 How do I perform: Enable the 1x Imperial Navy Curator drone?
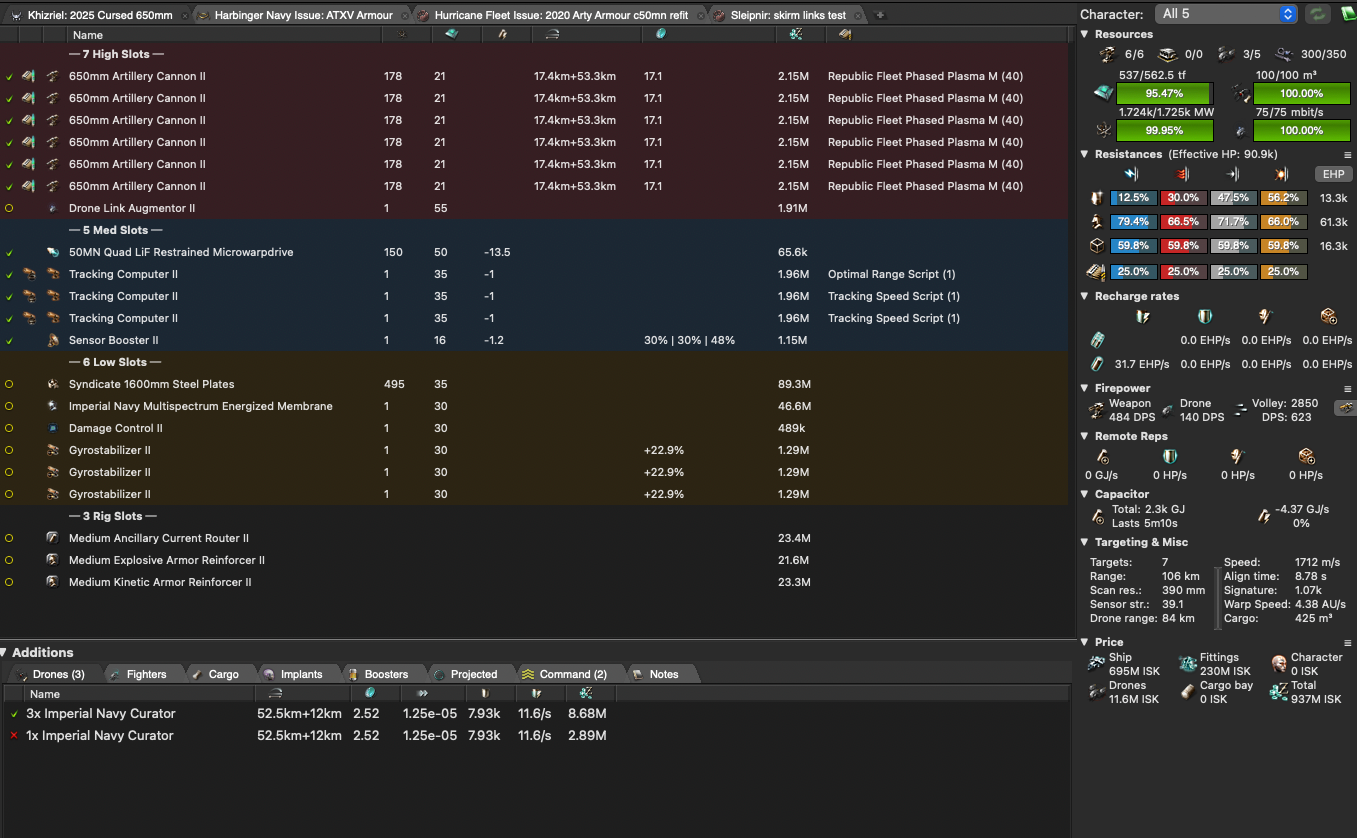13,736
